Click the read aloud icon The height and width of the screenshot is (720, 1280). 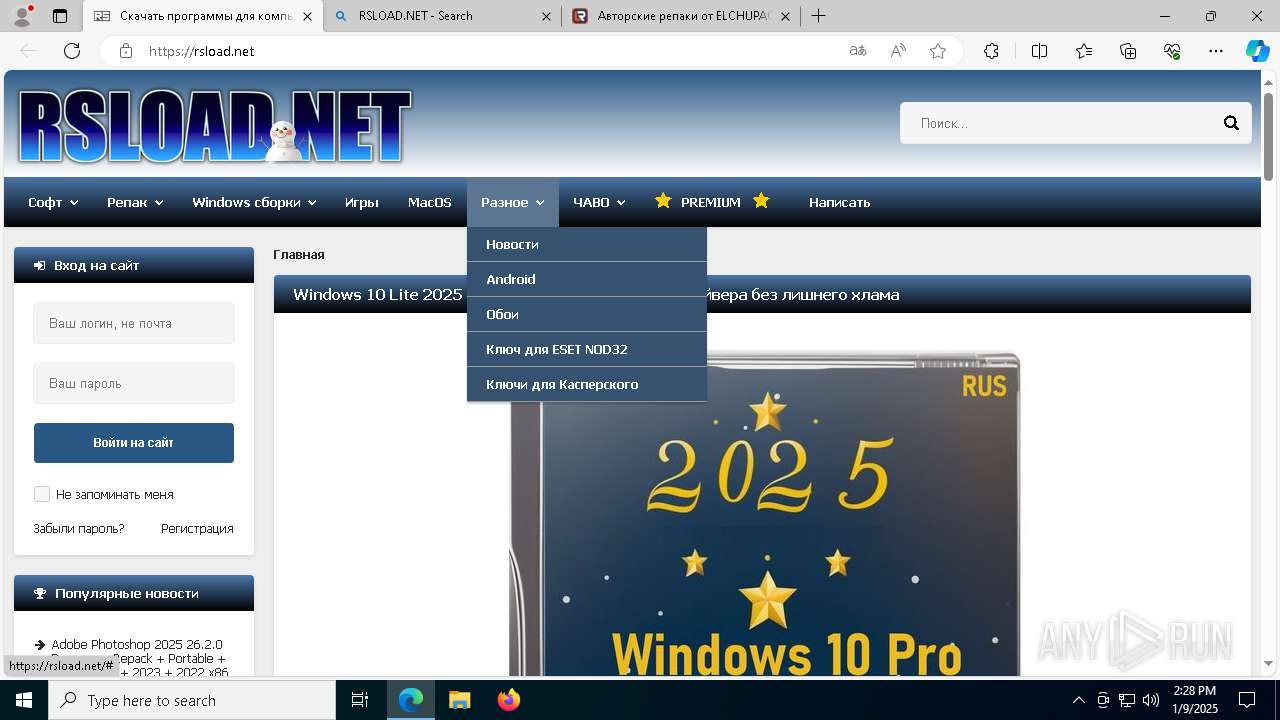point(898,51)
